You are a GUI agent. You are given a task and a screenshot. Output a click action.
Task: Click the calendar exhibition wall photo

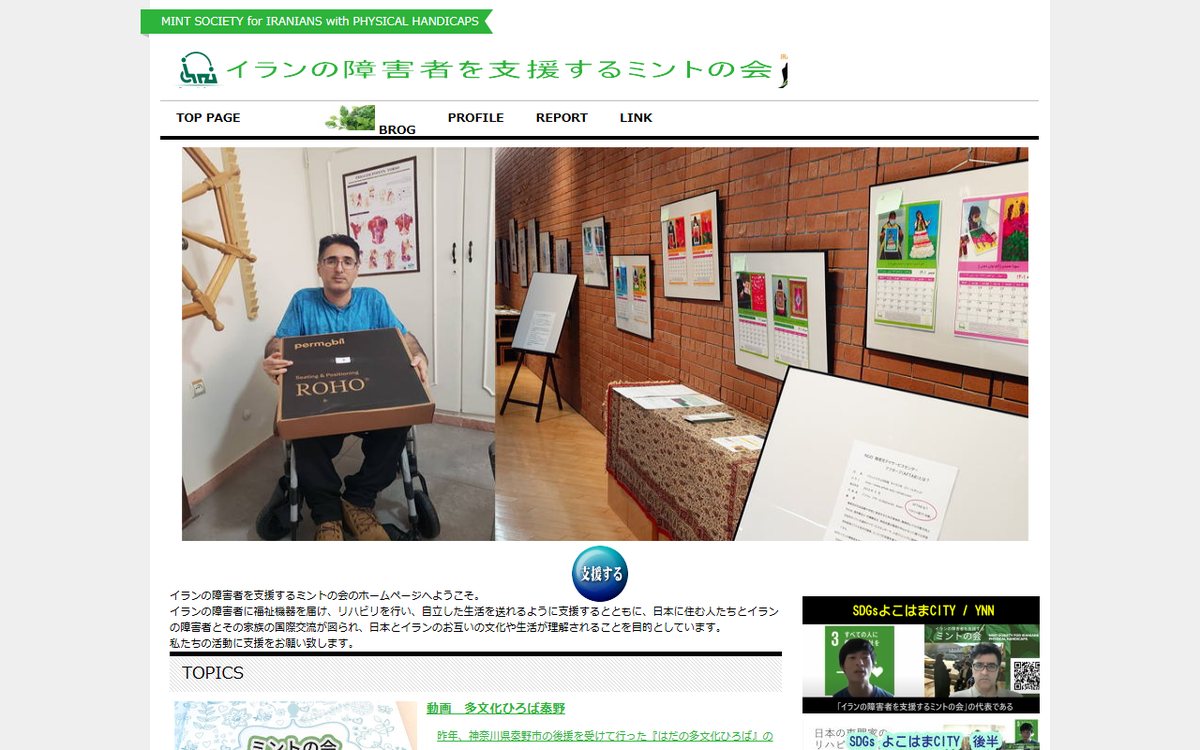coord(762,344)
